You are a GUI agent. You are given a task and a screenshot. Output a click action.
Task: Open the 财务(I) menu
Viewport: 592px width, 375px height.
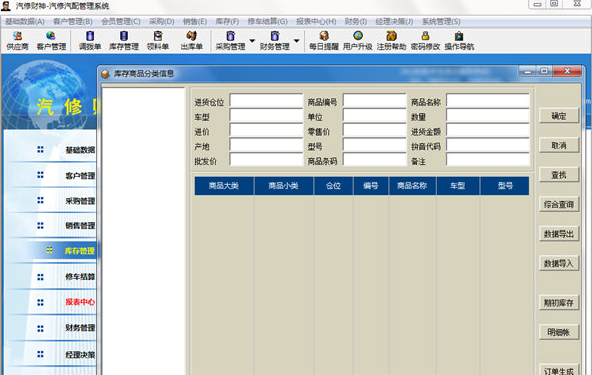356,22
